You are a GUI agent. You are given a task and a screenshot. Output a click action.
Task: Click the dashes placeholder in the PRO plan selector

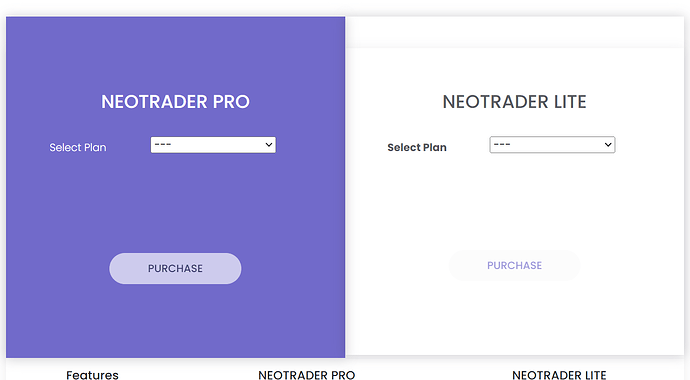click(163, 144)
